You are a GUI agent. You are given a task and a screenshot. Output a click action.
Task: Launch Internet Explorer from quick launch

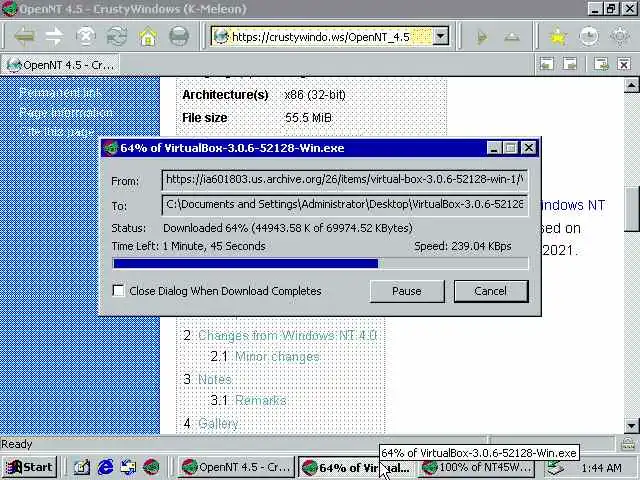[x=105, y=467]
